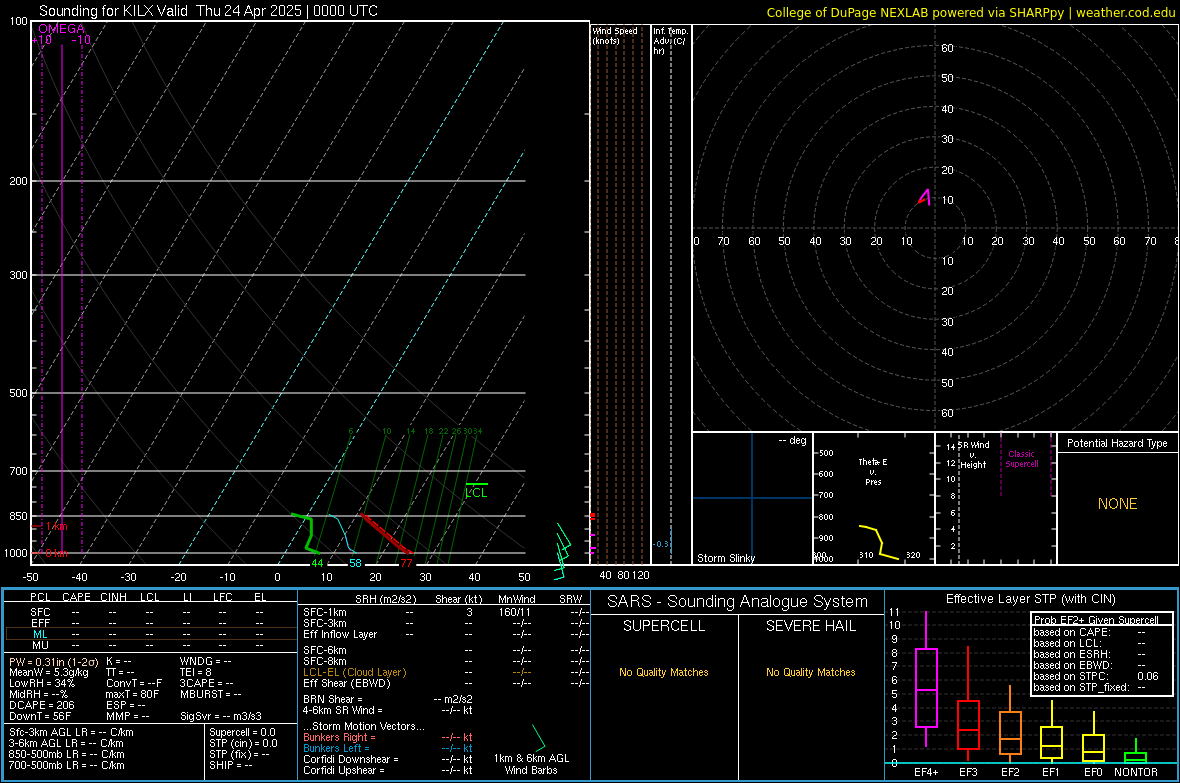Click the 'based on STPC' 0.06 value

[1148, 676]
